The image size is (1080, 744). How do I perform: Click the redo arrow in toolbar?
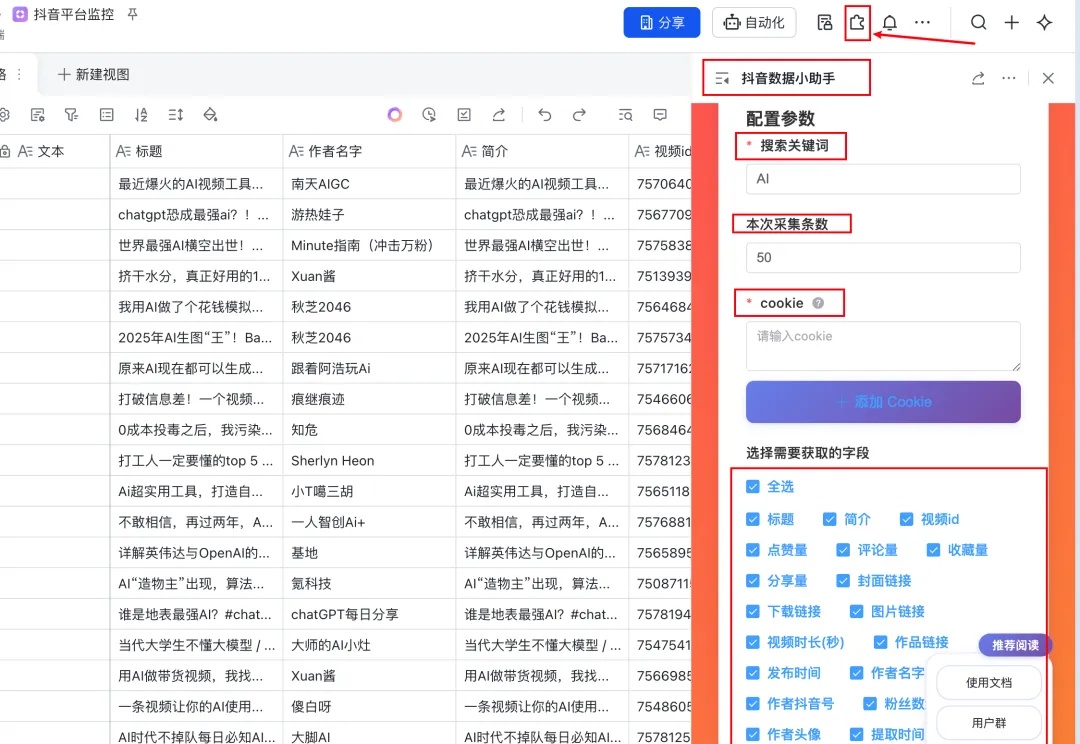579,115
